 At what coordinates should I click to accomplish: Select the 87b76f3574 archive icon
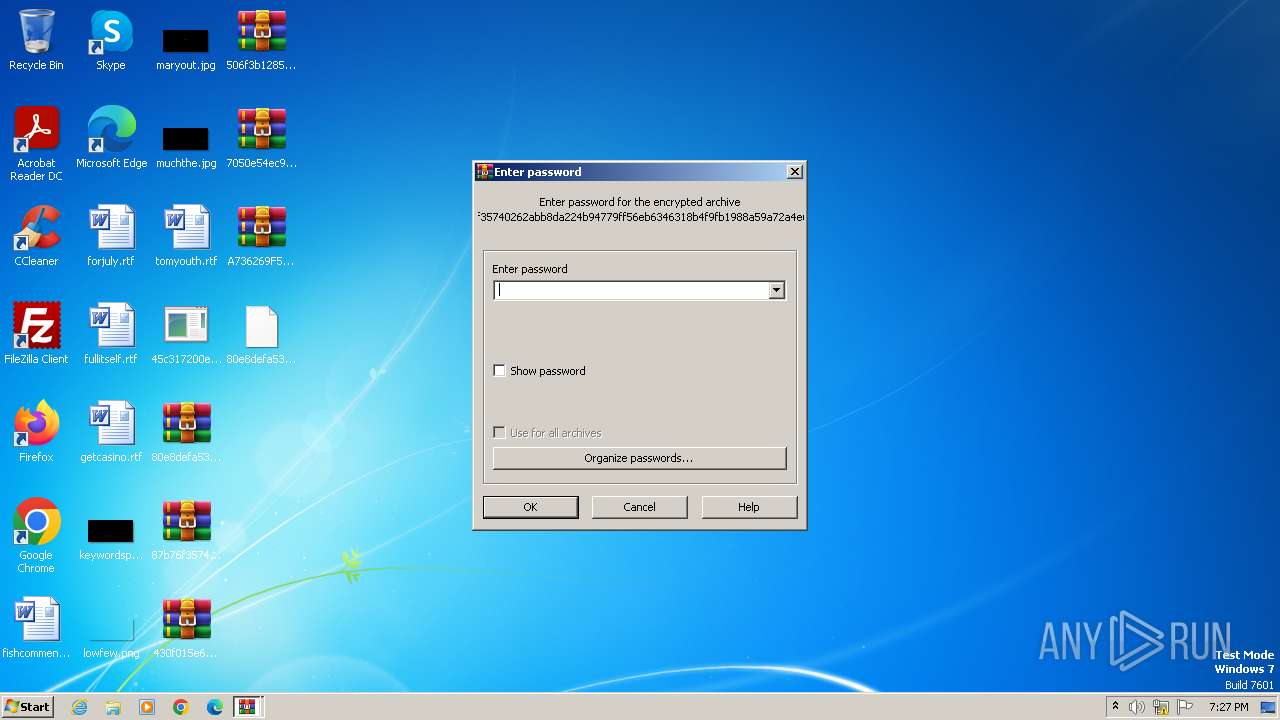pos(186,530)
